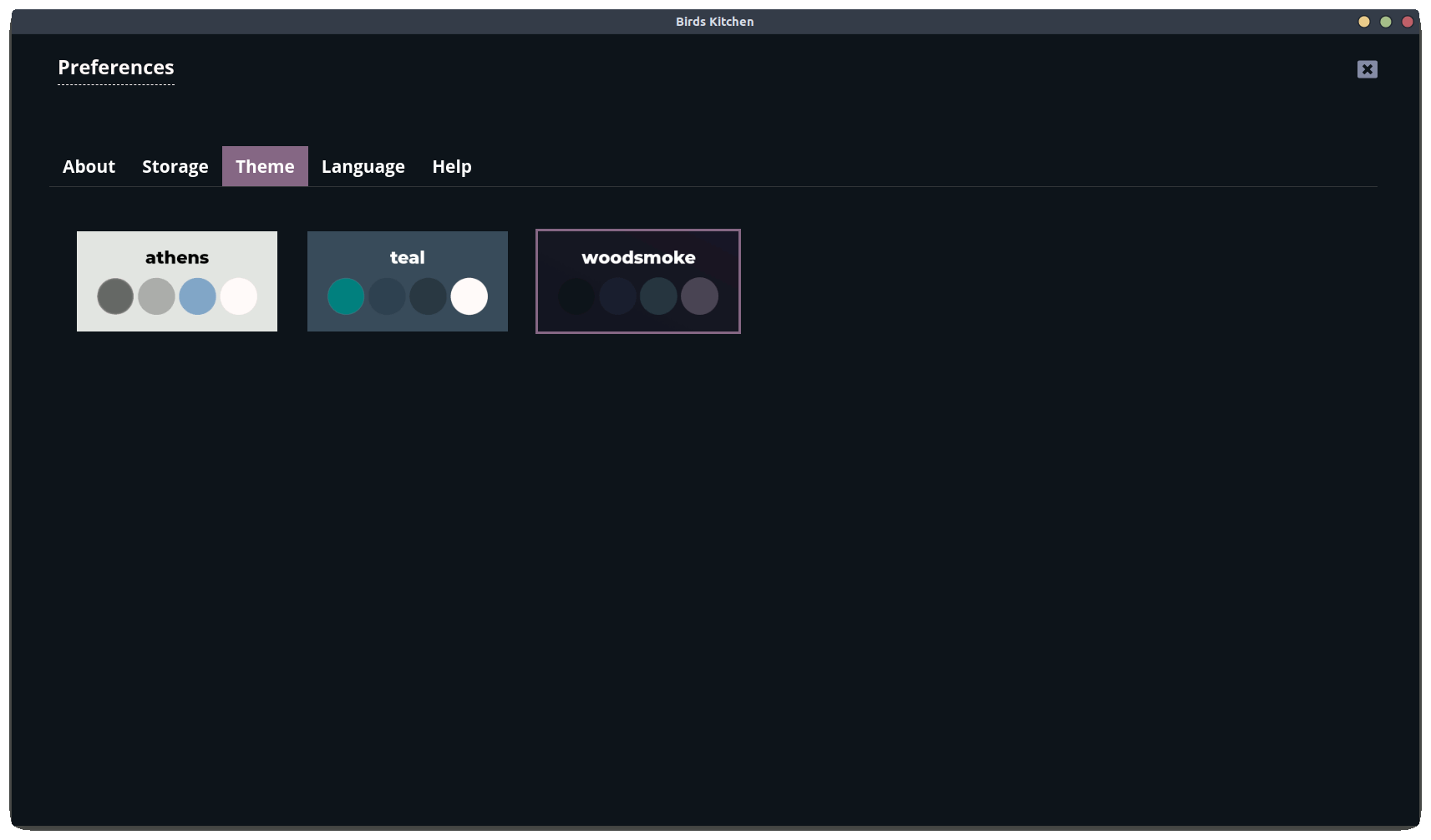The image size is (1431, 840).
Task: Choose the athens theme card
Action: pos(177,281)
